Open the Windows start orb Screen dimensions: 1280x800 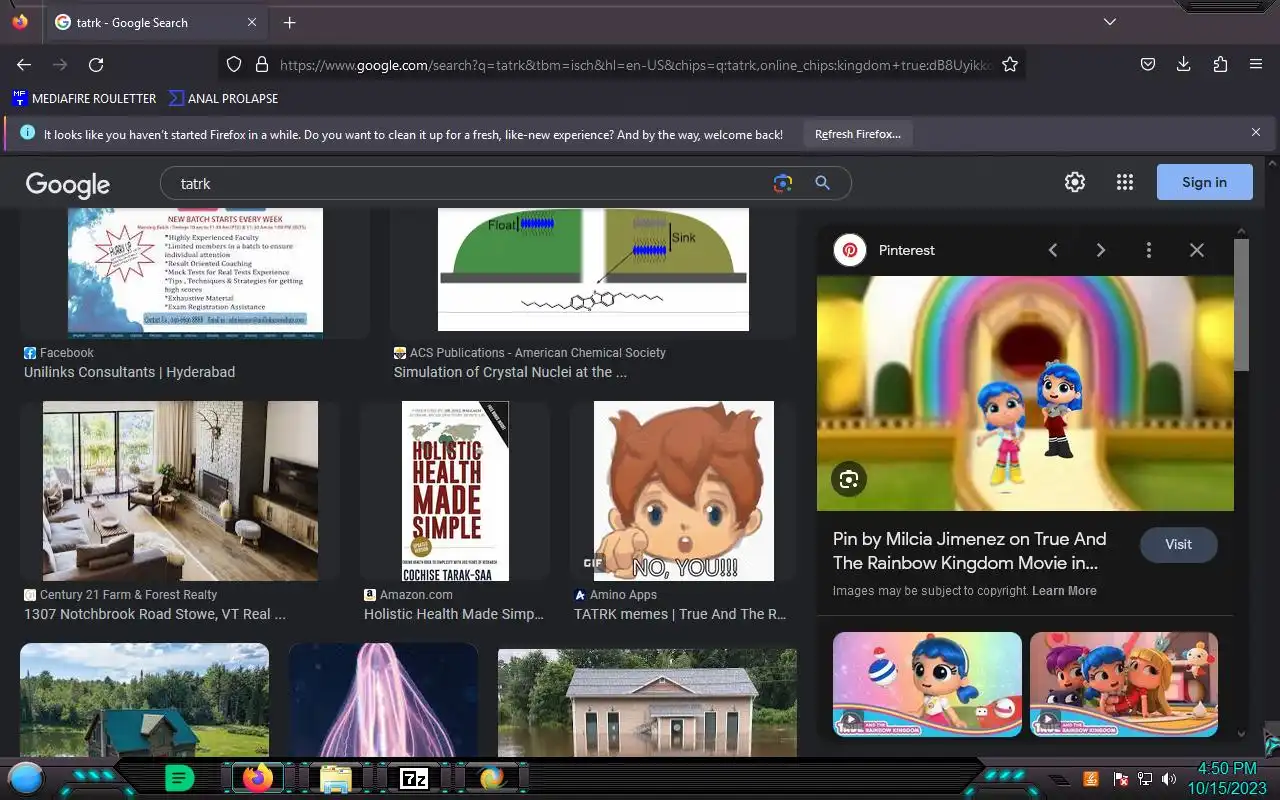[26, 778]
